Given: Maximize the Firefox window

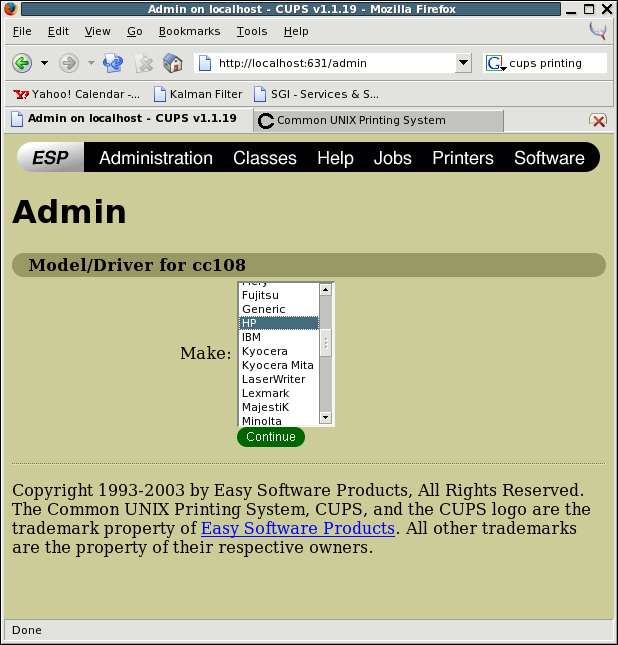Looking at the screenshot, I should 589,9.
